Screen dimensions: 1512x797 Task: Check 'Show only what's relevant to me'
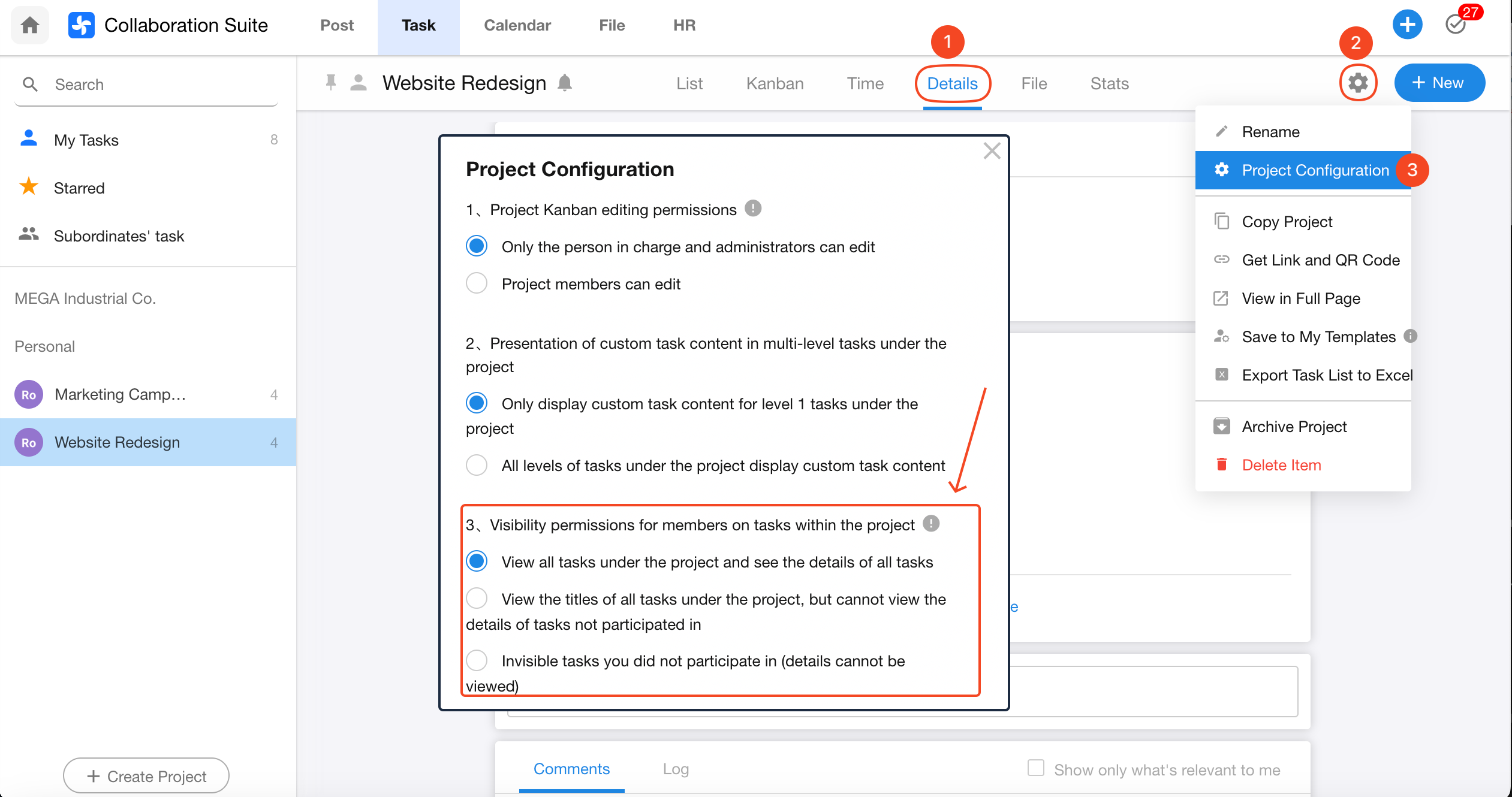(x=1036, y=768)
